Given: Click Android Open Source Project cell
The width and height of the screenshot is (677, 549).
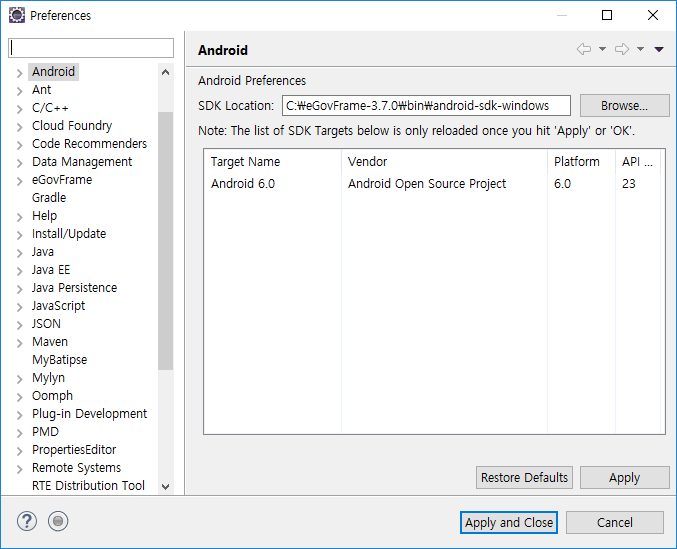Looking at the screenshot, I should pyautogui.click(x=427, y=184).
